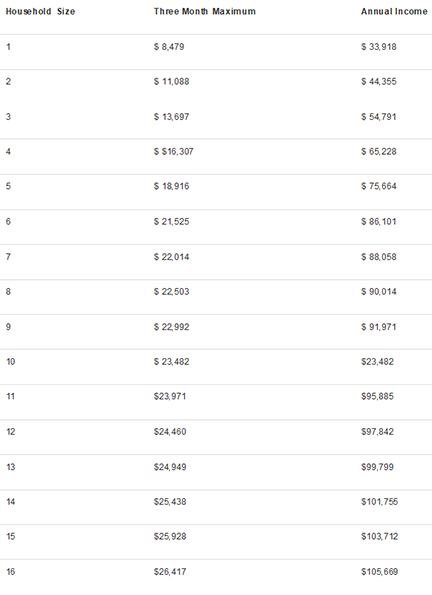This screenshot has height=595, width=432.
Task: Click the Three Month Maximum header
Action: 205,11
